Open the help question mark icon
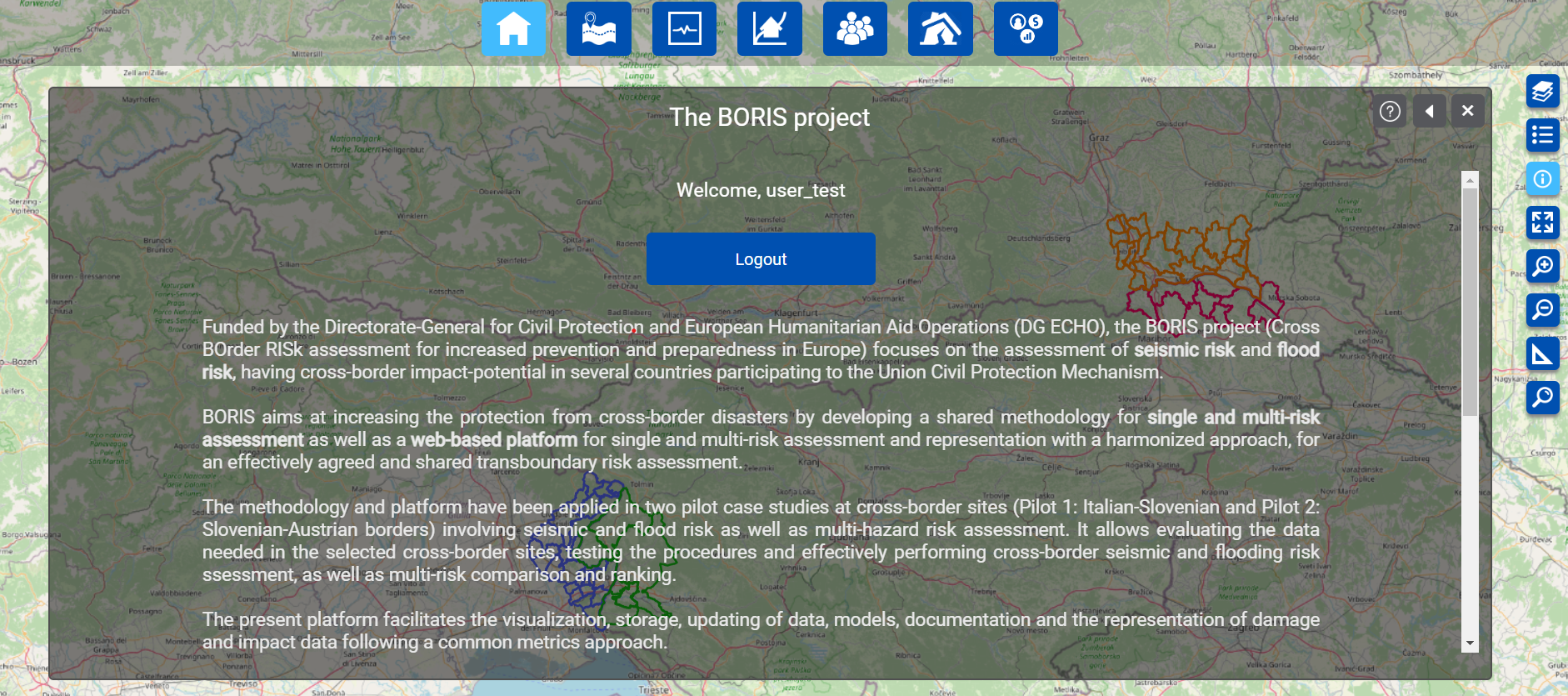The height and width of the screenshot is (696, 1568). [1390, 111]
